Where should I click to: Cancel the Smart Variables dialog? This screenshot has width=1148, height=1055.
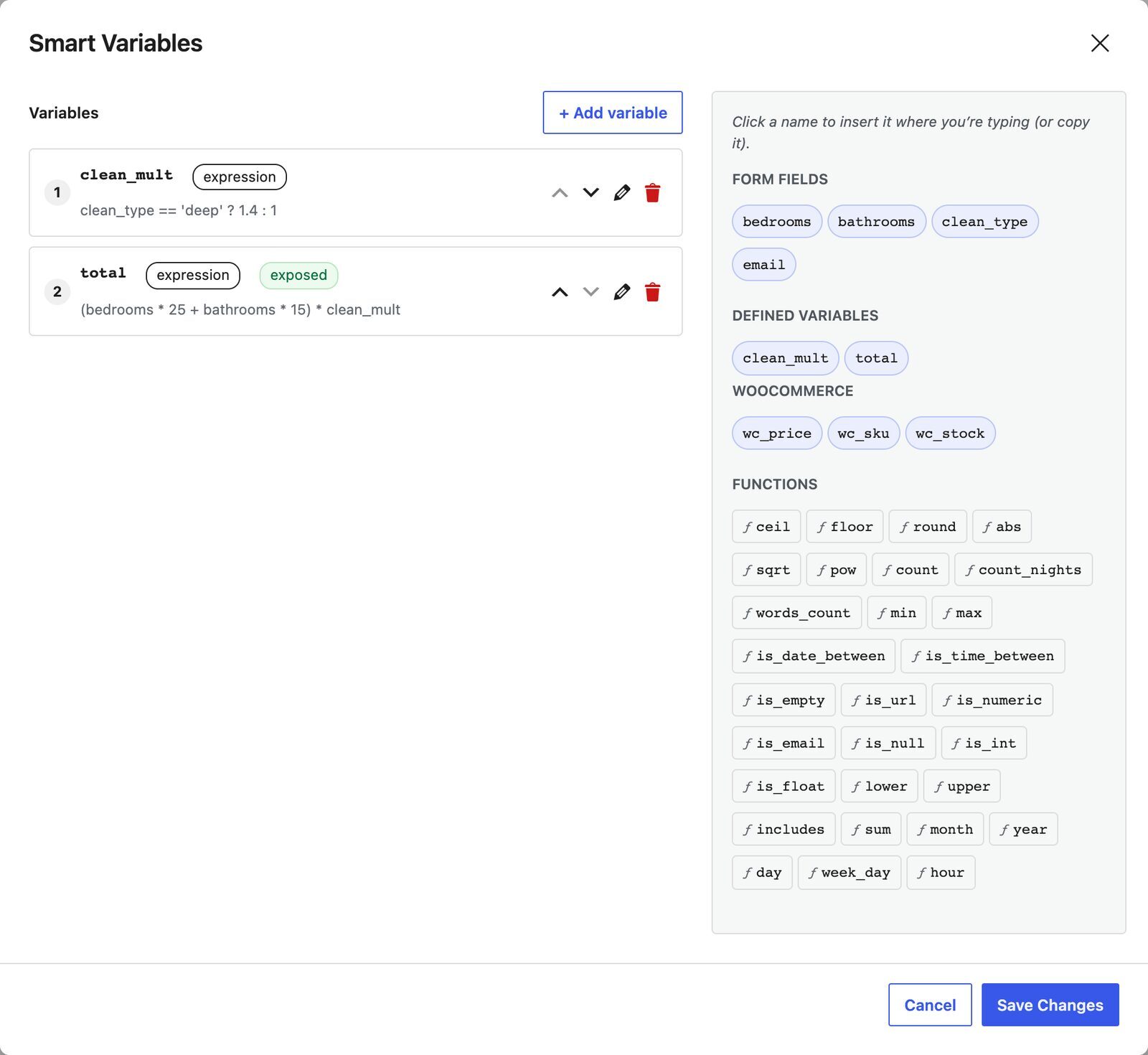coord(930,1005)
